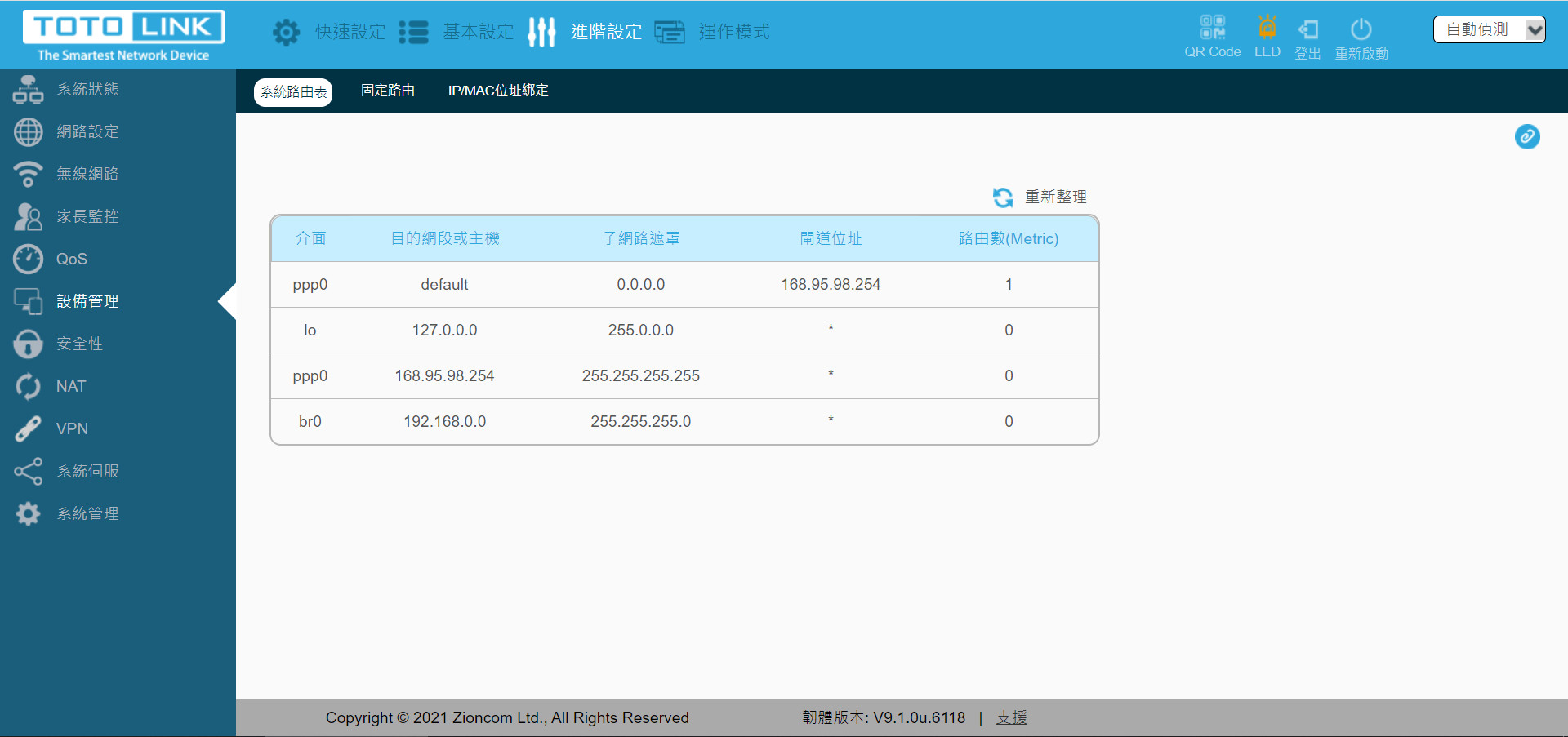Screen dimensions: 1568x737
Task: Select the 192.168.0.0 destination cell
Action: pos(444,421)
